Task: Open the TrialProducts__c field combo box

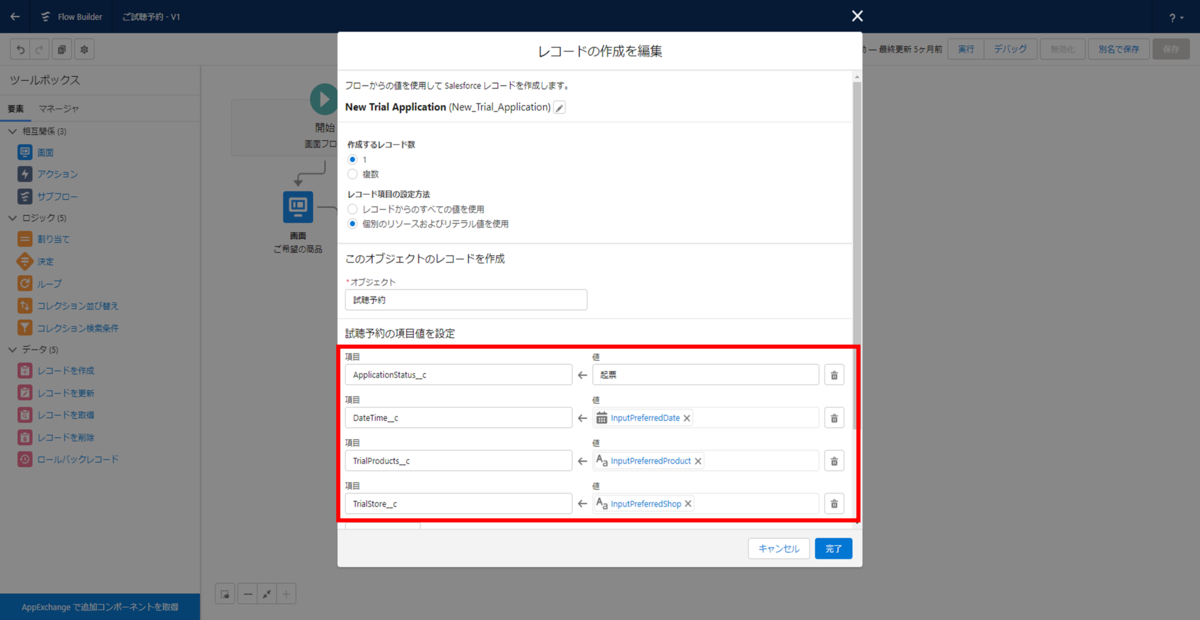Action: 458,461
